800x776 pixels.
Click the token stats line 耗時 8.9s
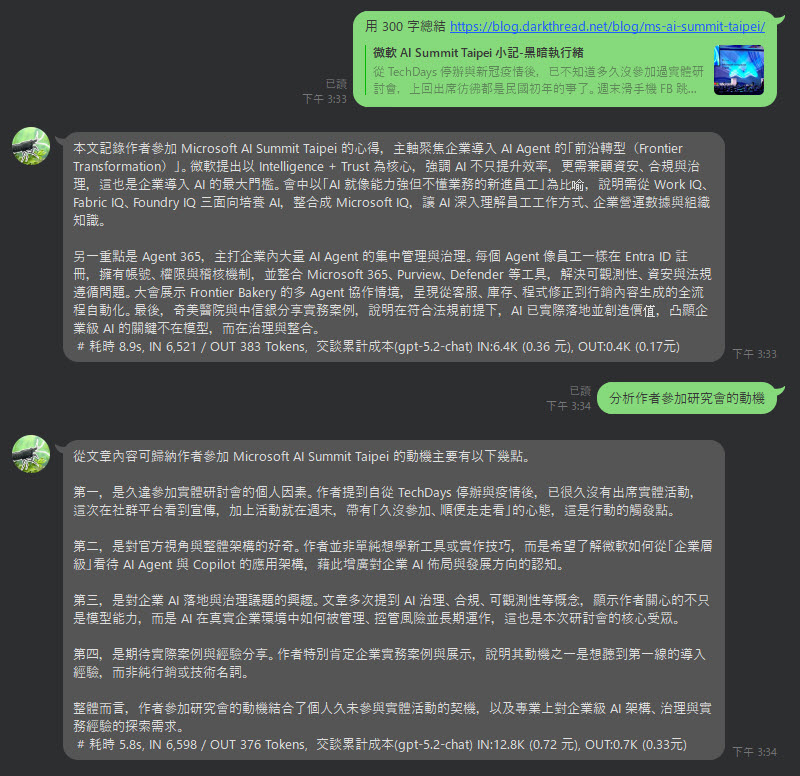coord(378,347)
